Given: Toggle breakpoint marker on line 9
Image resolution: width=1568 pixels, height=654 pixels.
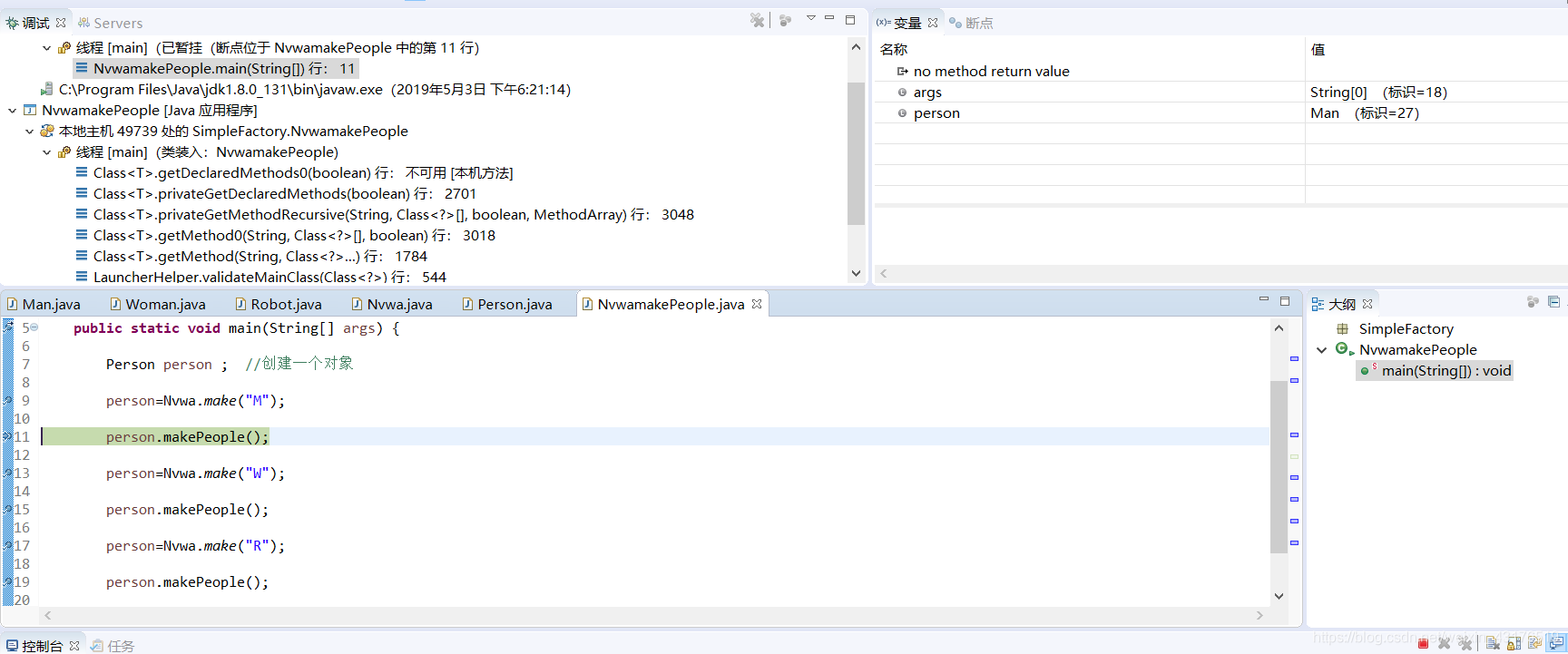Looking at the screenshot, I should pos(7,400).
